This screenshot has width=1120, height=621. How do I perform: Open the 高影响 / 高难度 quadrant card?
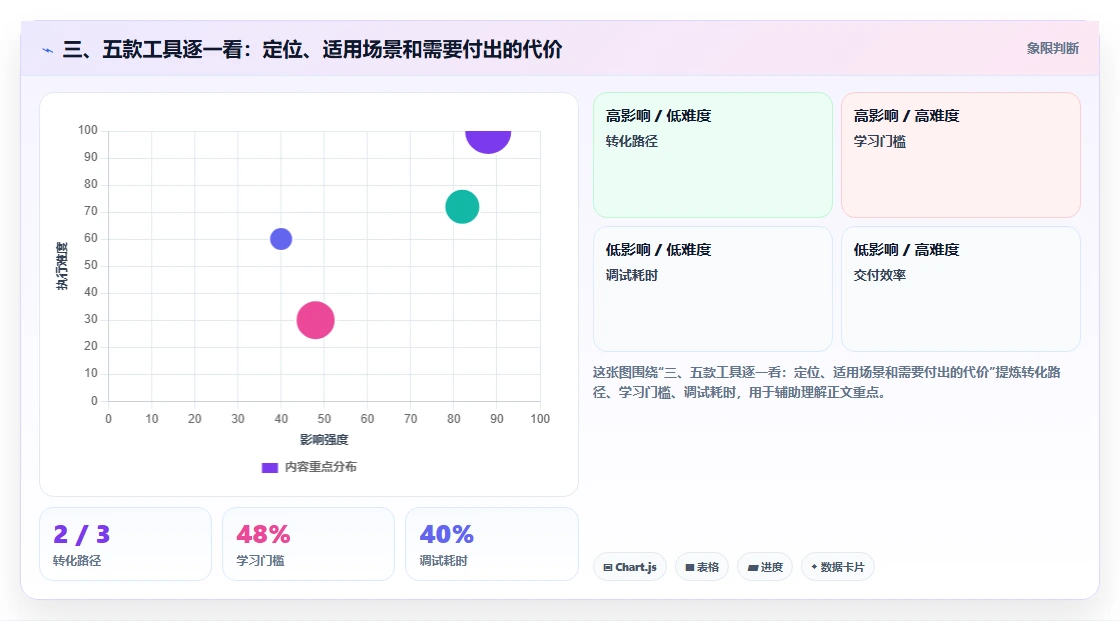[x=961, y=154]
